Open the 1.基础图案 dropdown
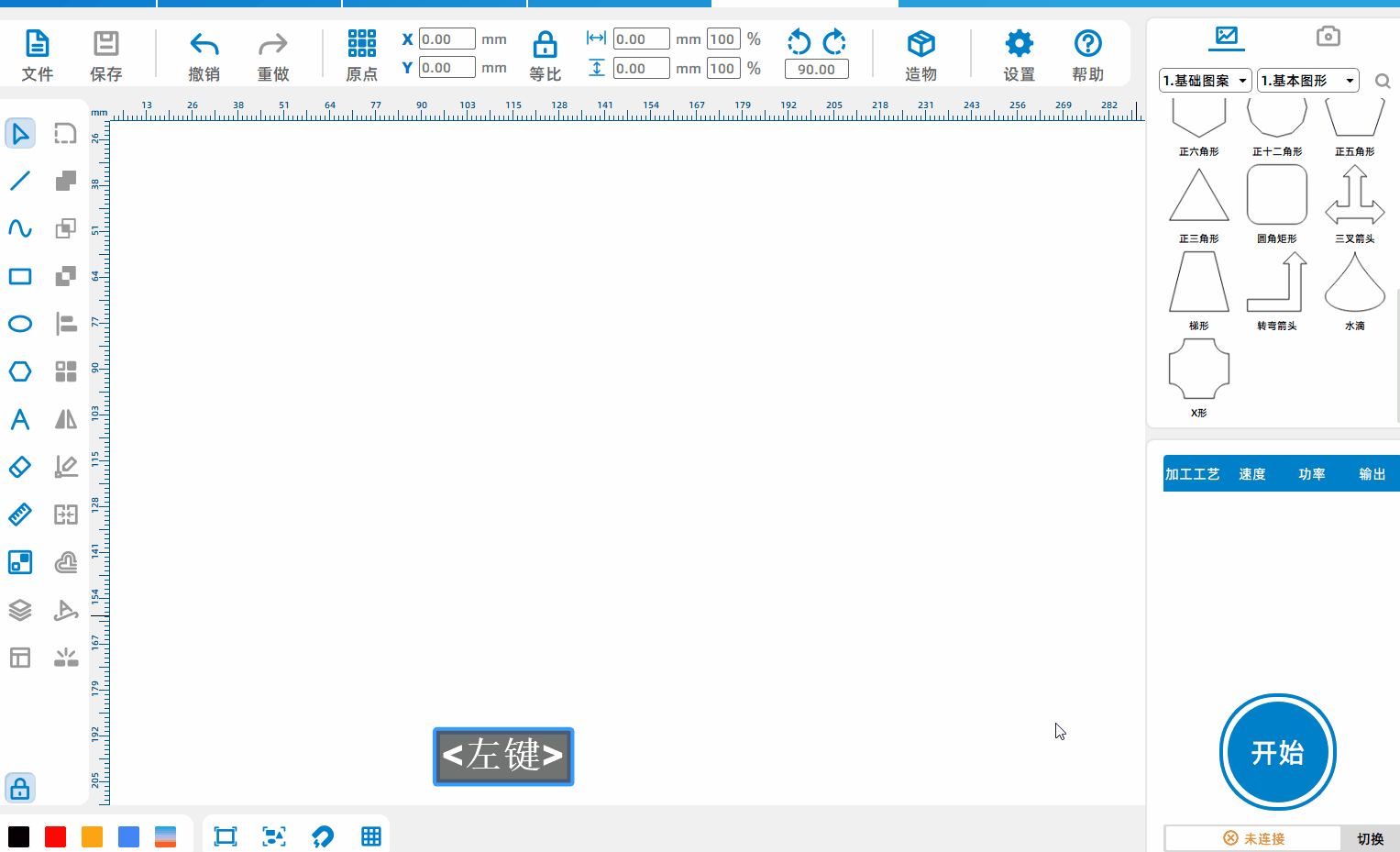Viewport: 1400px width, 852px height. point(1206,81)
